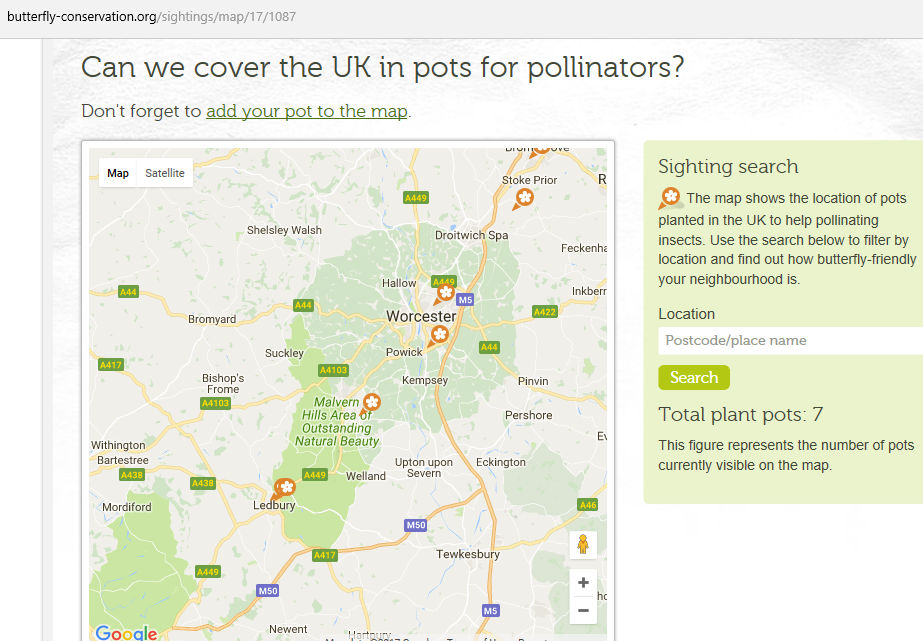Zoom in on the map
Viewport: 923px width, 641px height.
point(583,582)
